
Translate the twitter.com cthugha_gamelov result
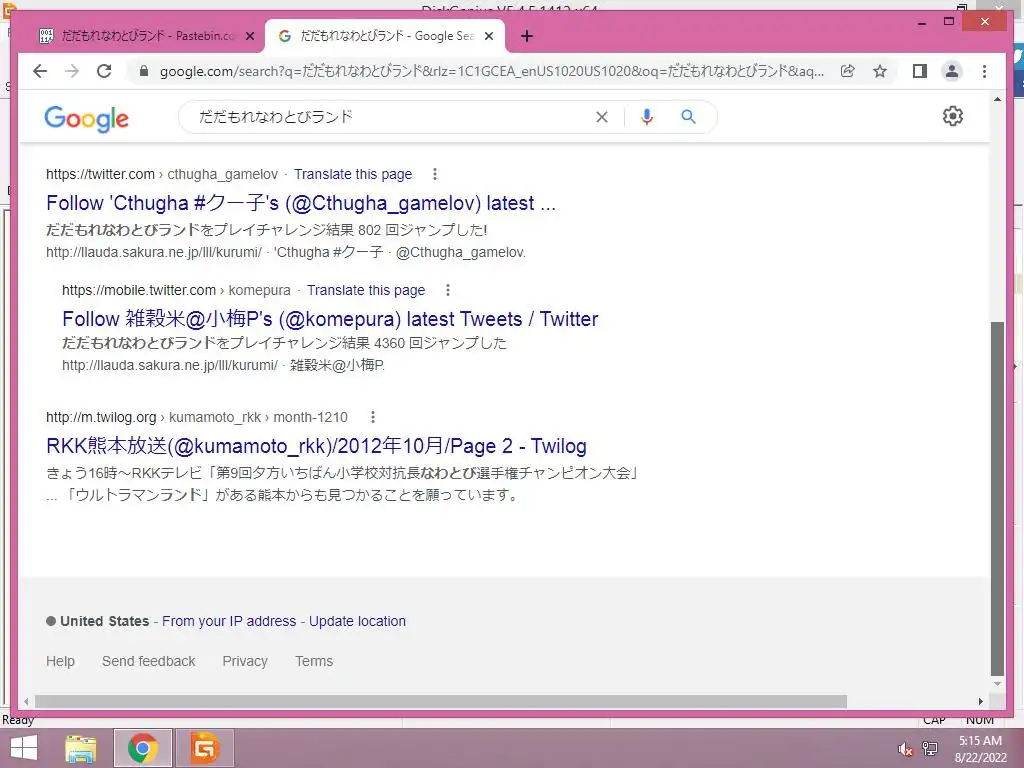[353, 174]
